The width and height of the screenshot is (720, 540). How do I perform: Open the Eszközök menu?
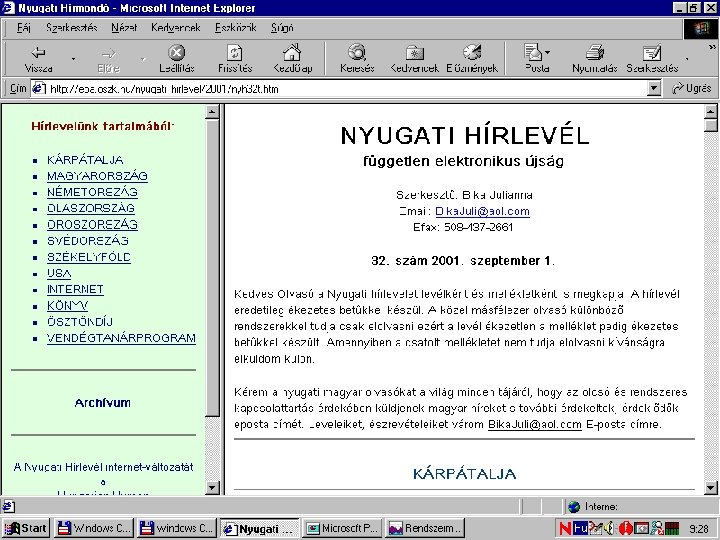pos(236,28)
